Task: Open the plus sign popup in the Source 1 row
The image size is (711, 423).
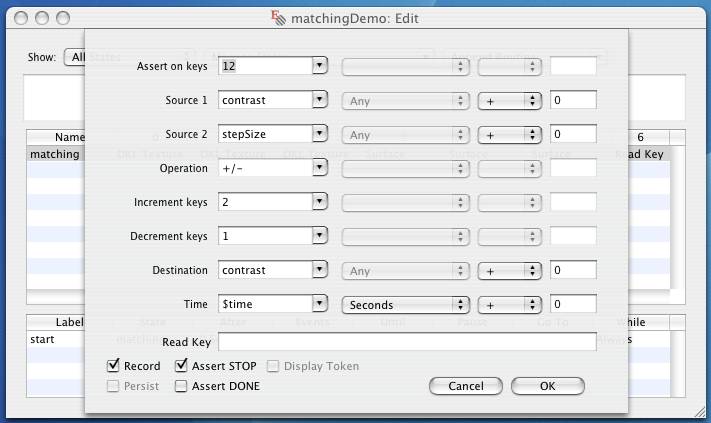Action: click(510, 101)
